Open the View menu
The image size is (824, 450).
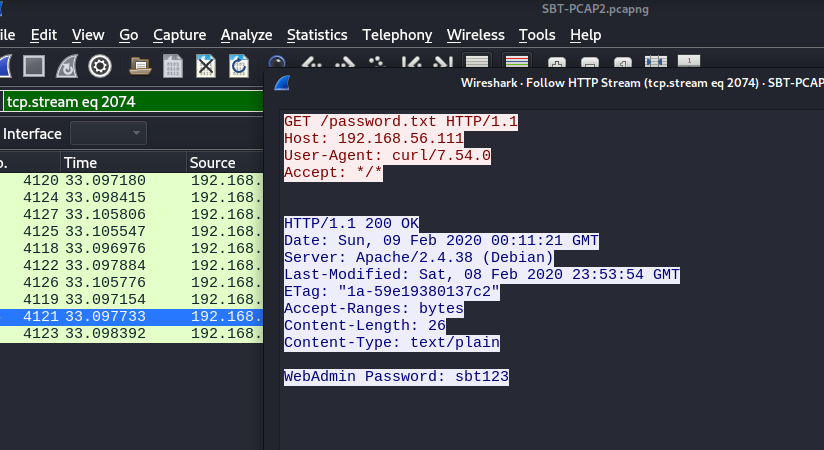tap(88, 35)
